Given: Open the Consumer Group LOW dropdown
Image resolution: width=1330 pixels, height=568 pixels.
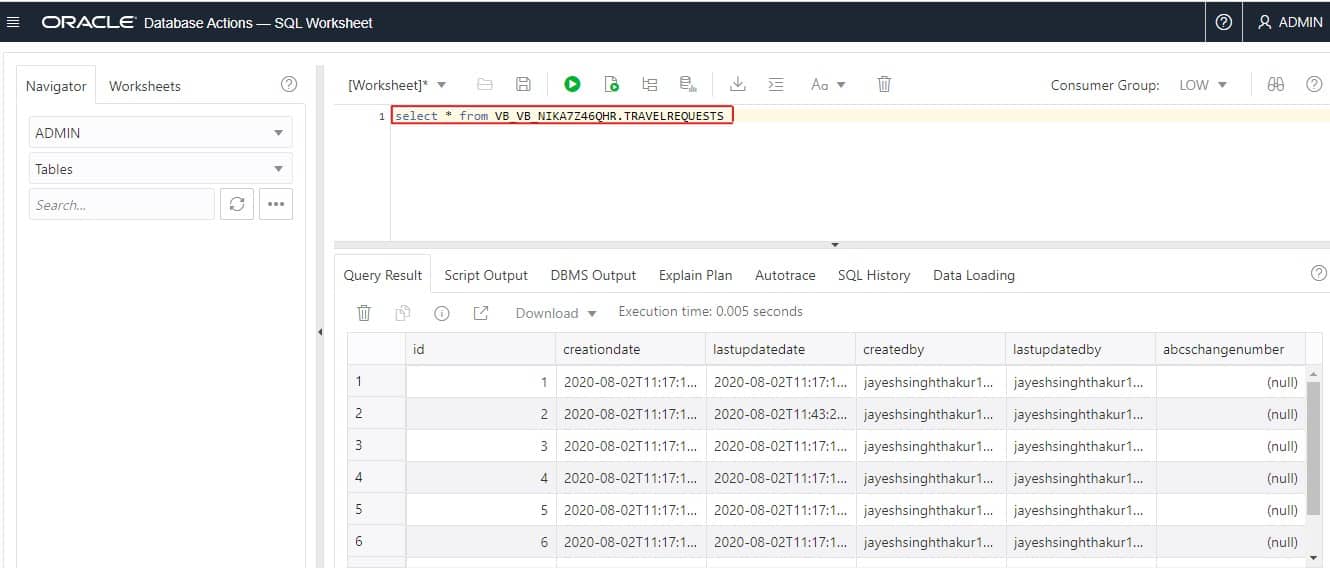Looking at the screenshot, I should point(1202,85).
